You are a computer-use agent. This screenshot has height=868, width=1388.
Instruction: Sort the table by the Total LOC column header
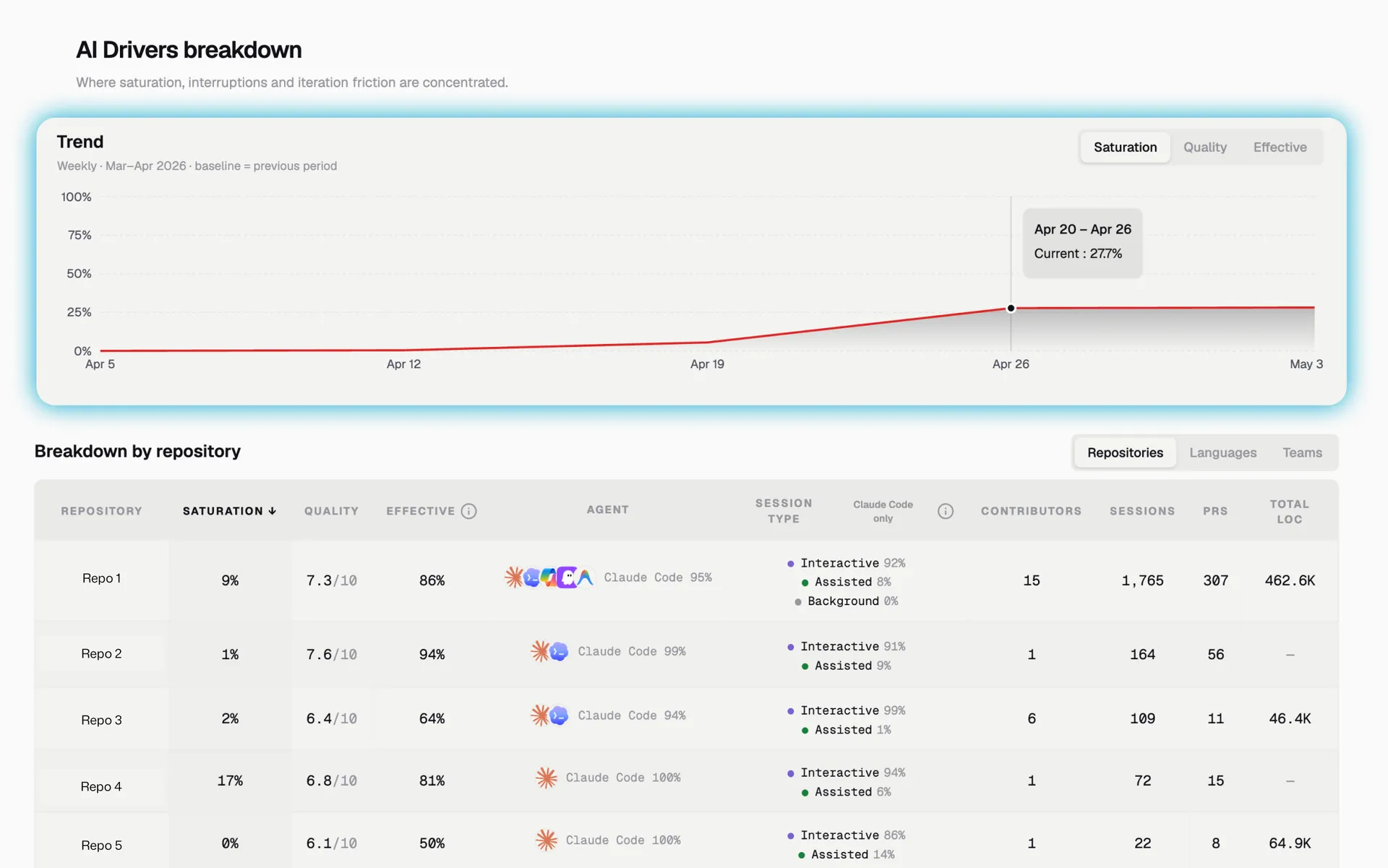[1289, 512]
